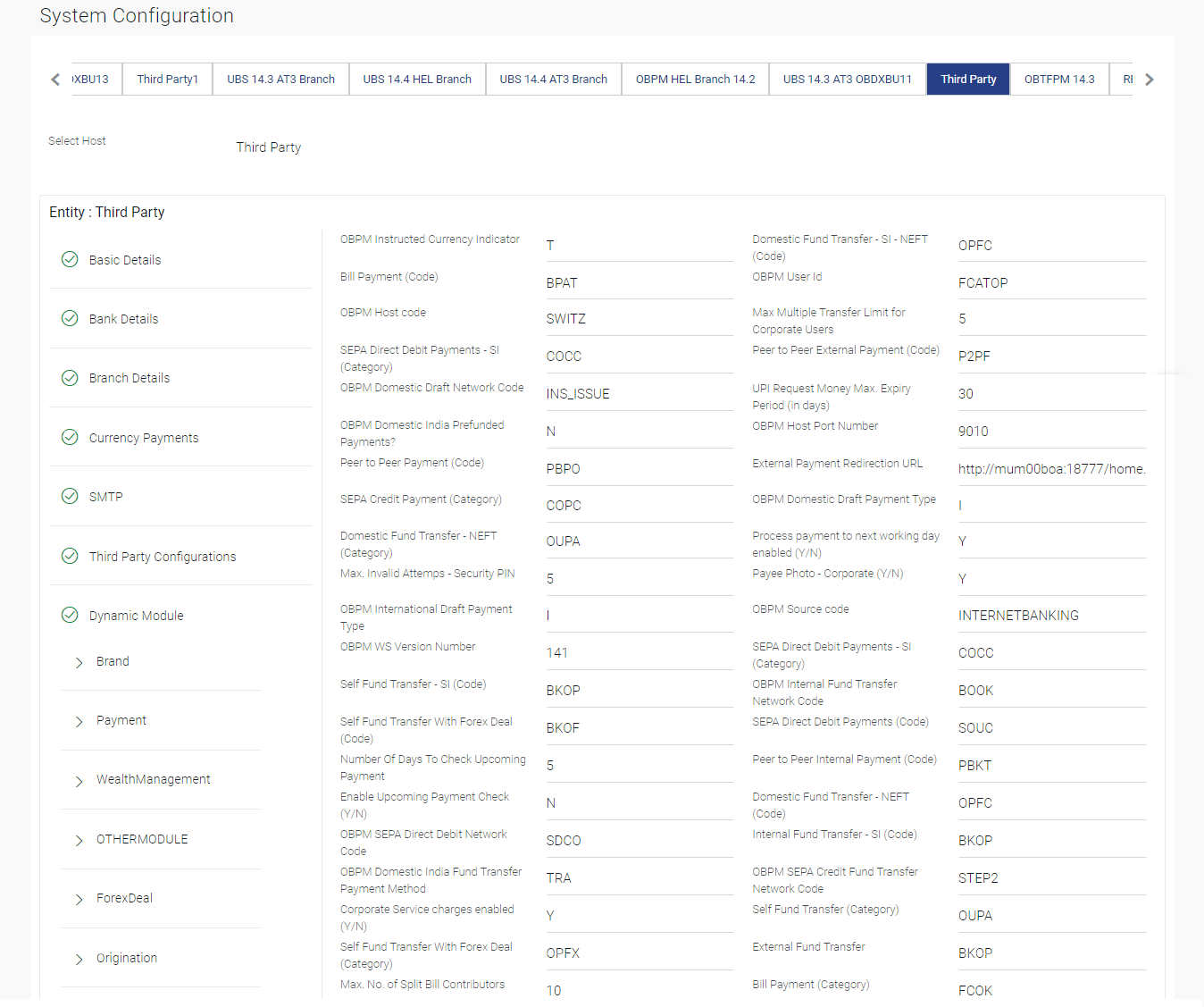Click the checkmark icon beside Dynamic Module
This screenshot has height=1007, width=1204.
tap(70, 615)
